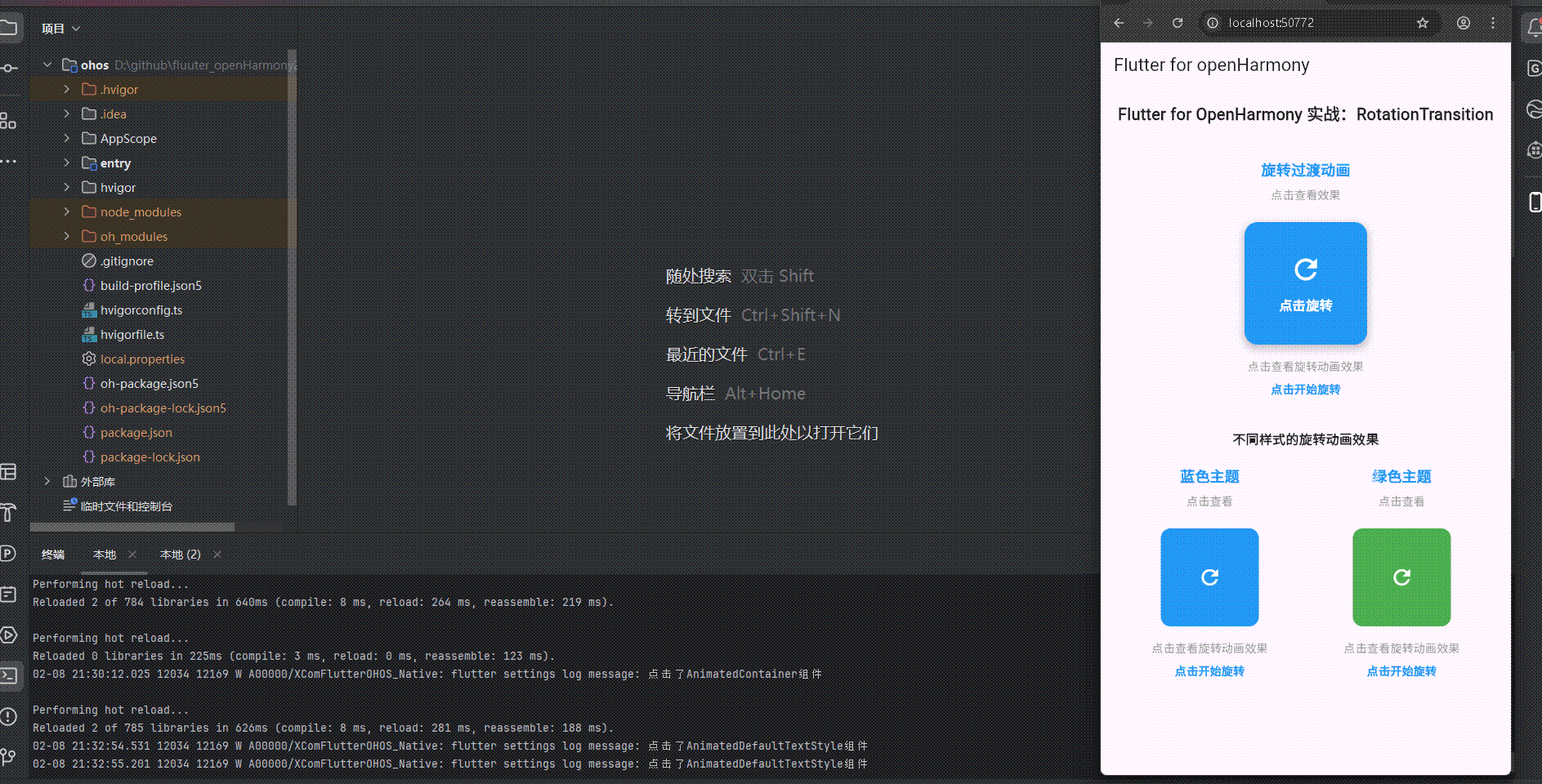Image resolution: width=1542 pixels, height=784 pixels.
Task: Expand the entry module folder
Action: click(x=67, y=163)
